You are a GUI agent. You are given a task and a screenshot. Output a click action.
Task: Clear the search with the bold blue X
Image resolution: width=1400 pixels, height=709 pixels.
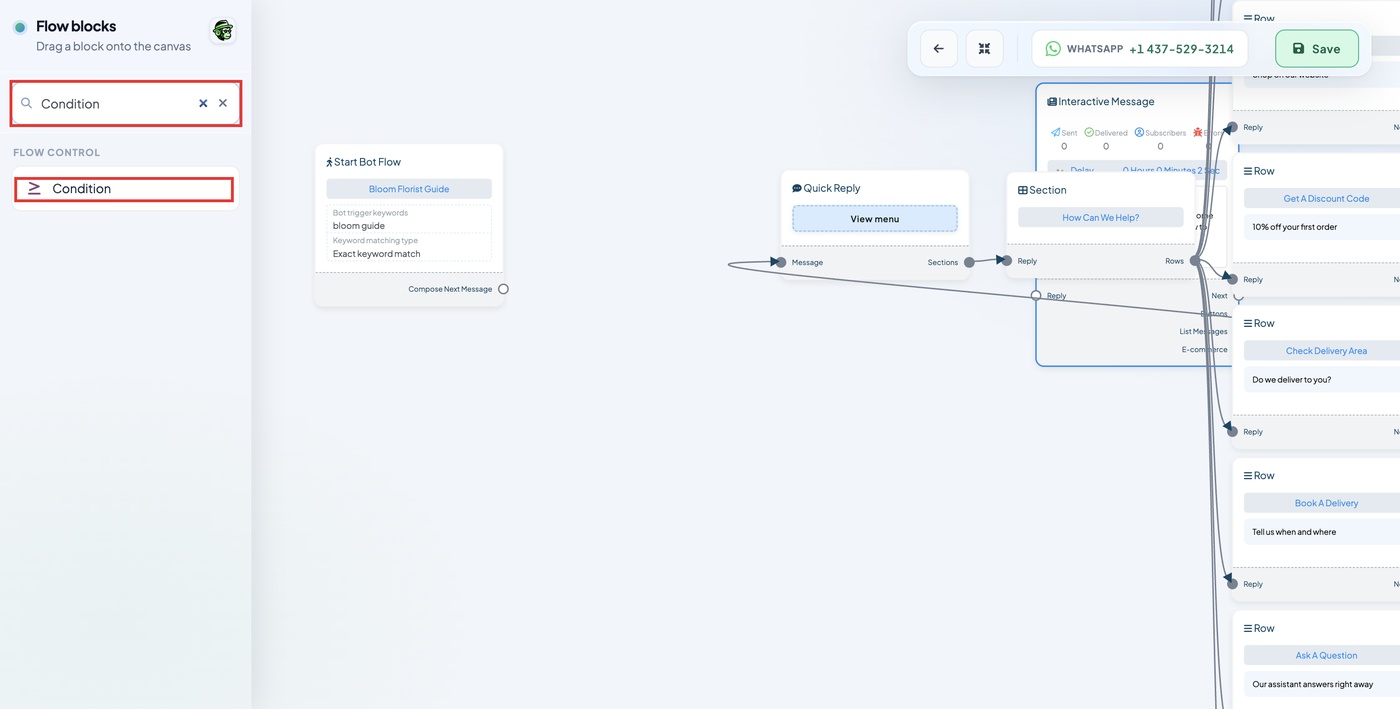203,103
